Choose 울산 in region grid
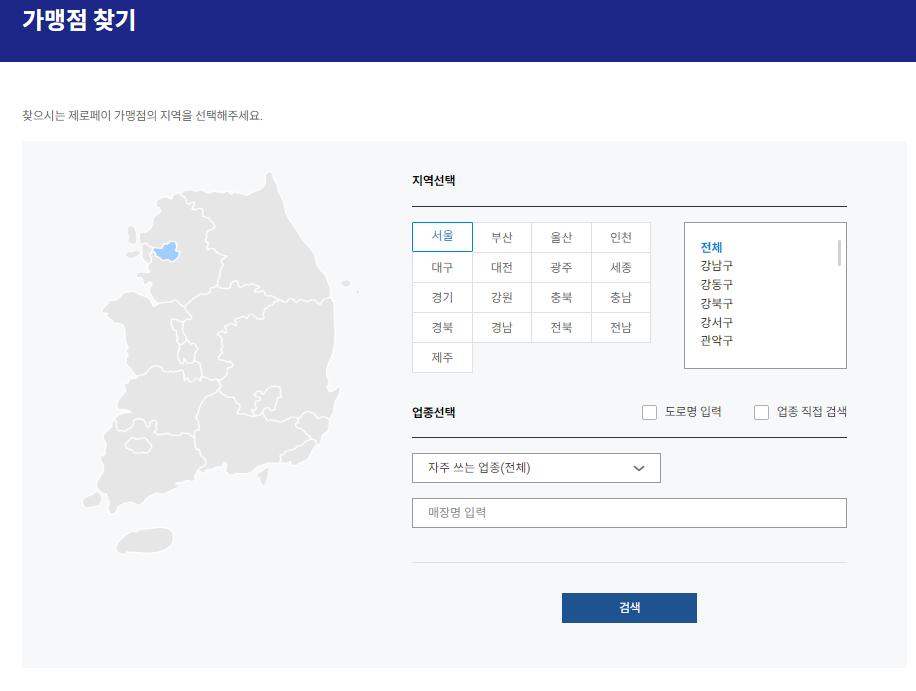 tap(561, 237)
